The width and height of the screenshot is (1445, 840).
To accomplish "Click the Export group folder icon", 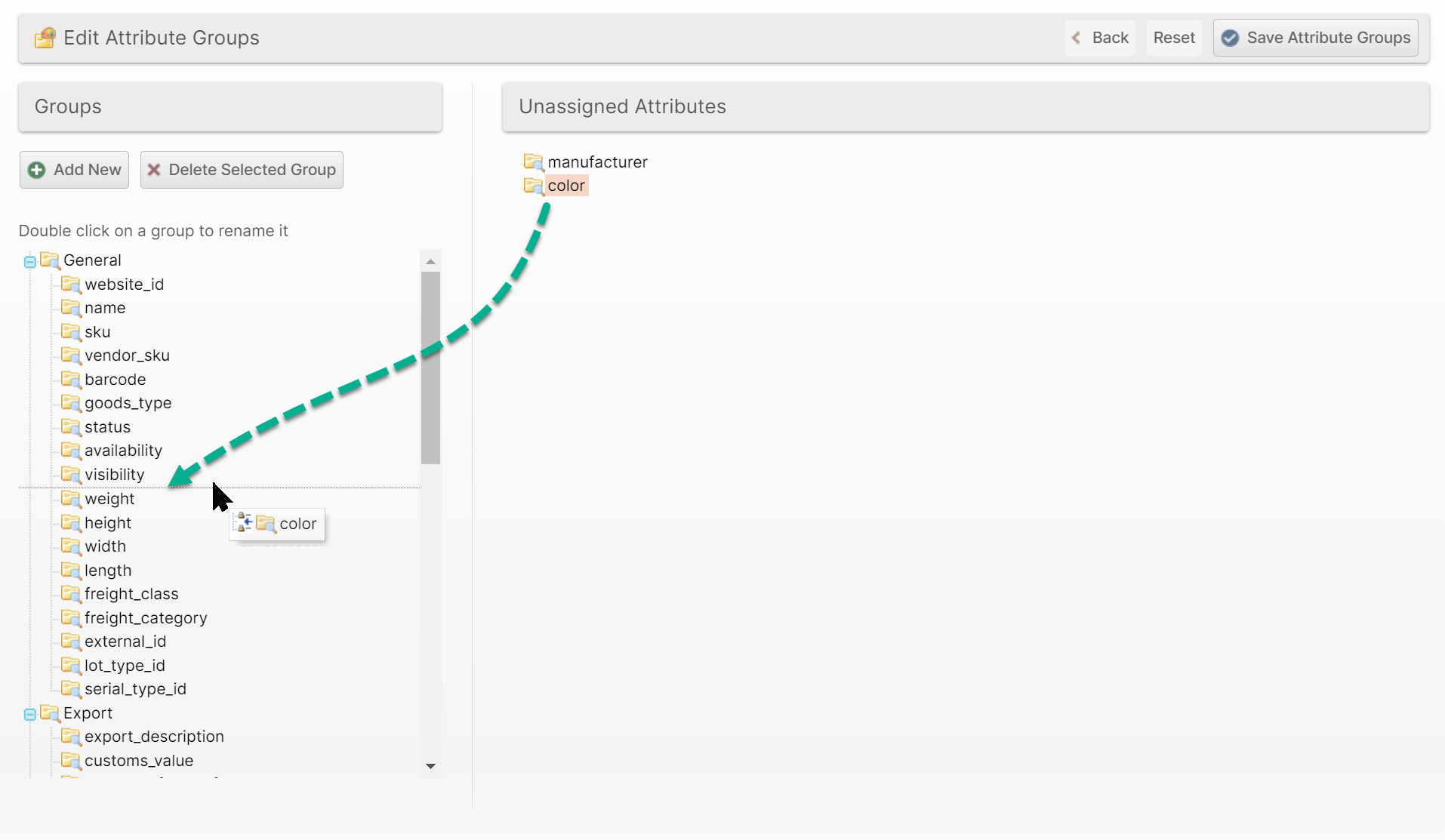I will [50, 713].
